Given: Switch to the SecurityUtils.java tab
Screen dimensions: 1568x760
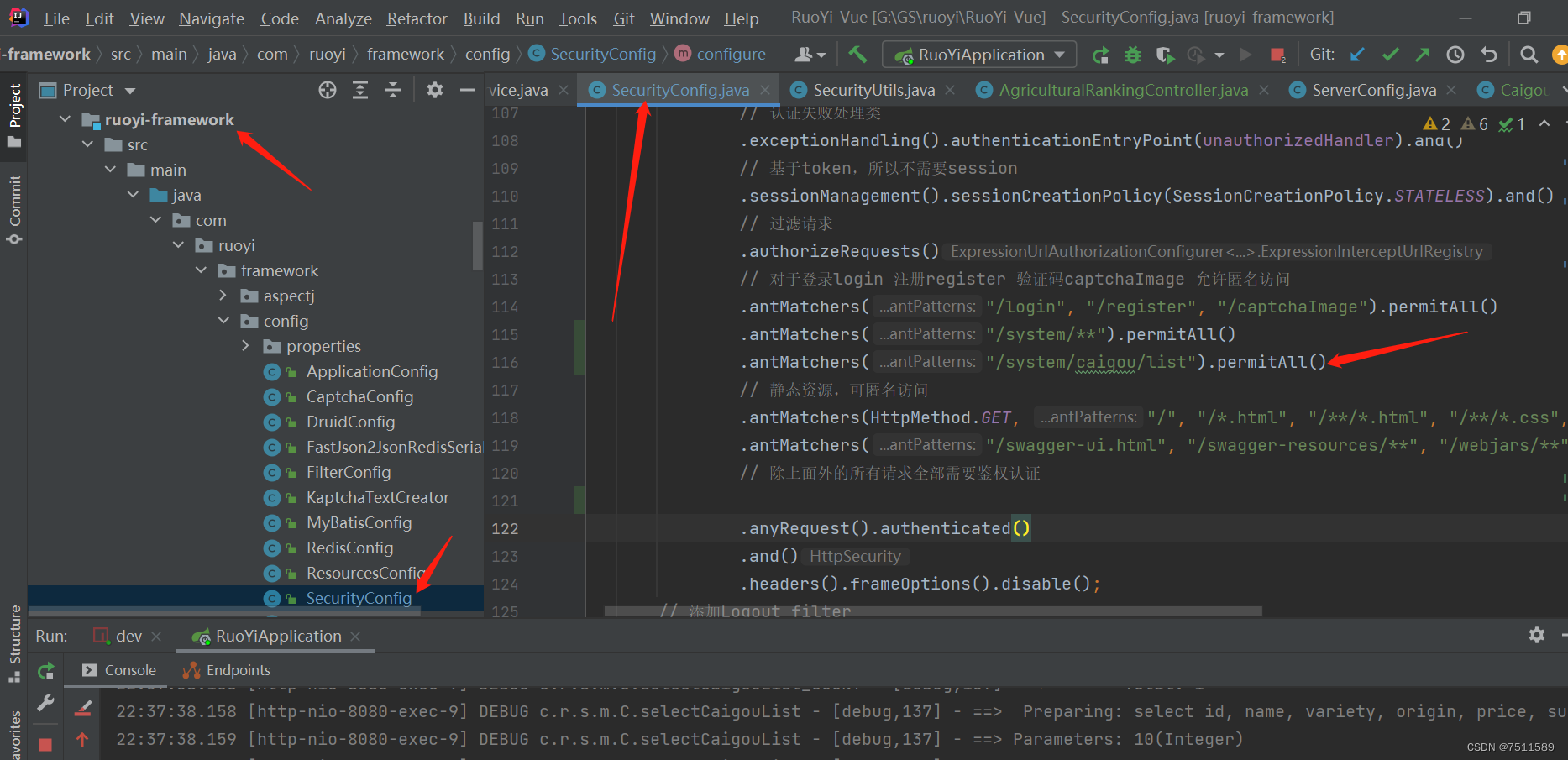Looking at the screenshot, I should click(x=873, y=90).
